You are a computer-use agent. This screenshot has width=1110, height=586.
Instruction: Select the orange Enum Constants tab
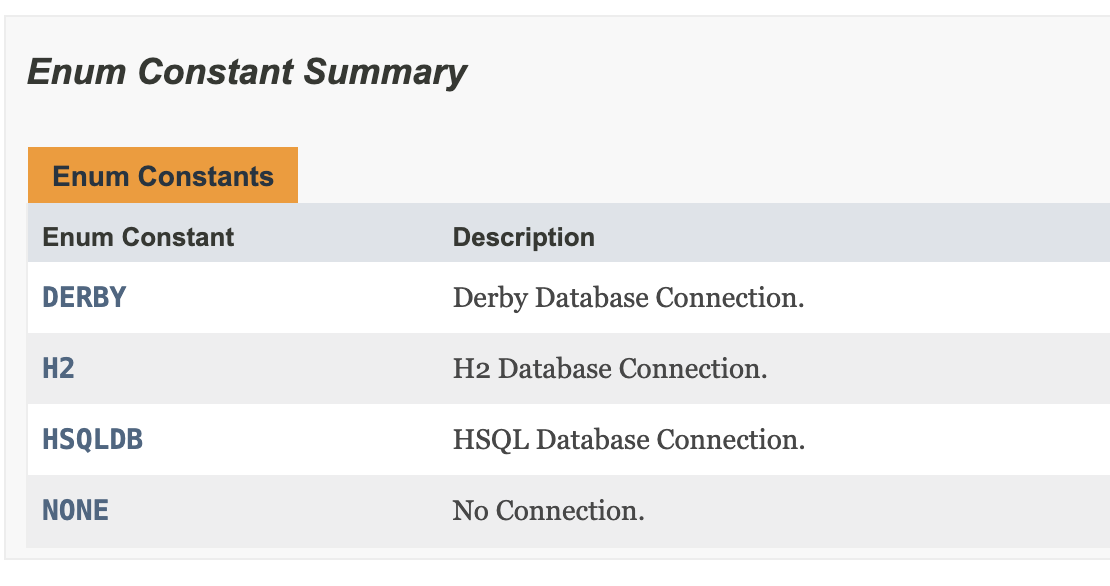[x=163, y=176]
